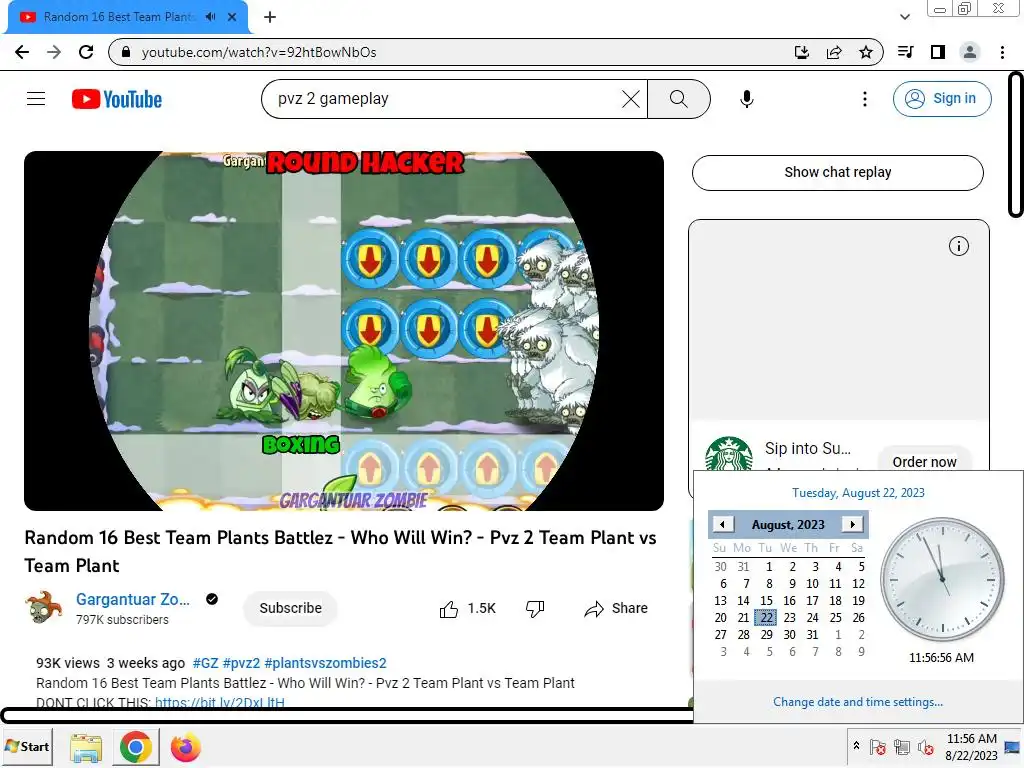
Task: Search with your voice microphone
Action: click(746, 99)
